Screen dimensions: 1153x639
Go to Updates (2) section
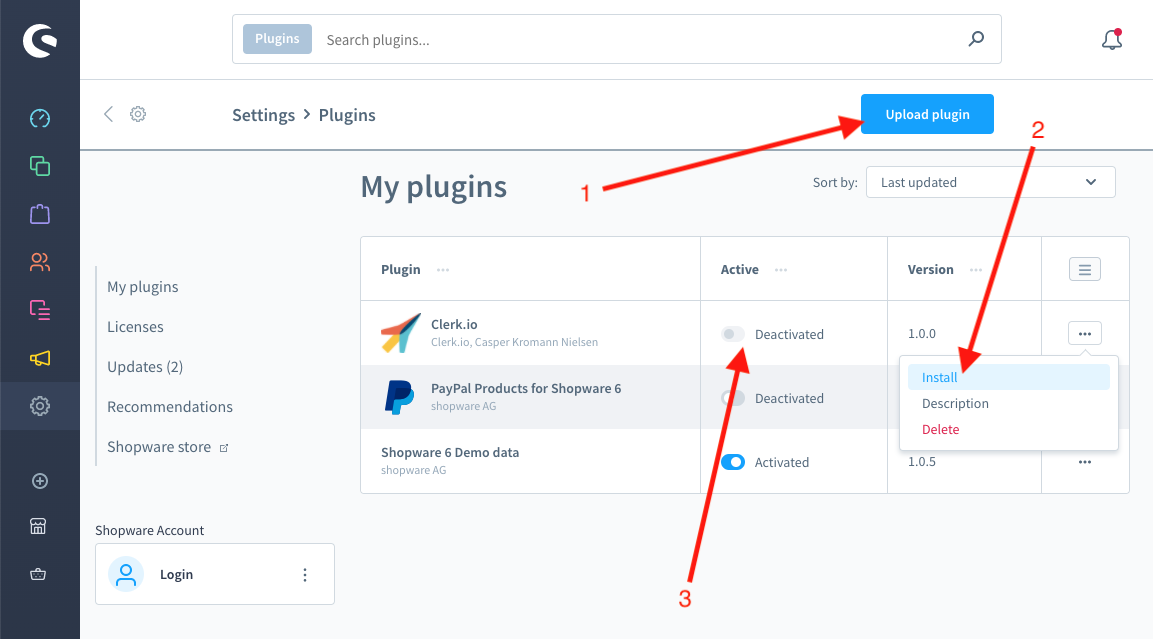click(x=145, y=367)
